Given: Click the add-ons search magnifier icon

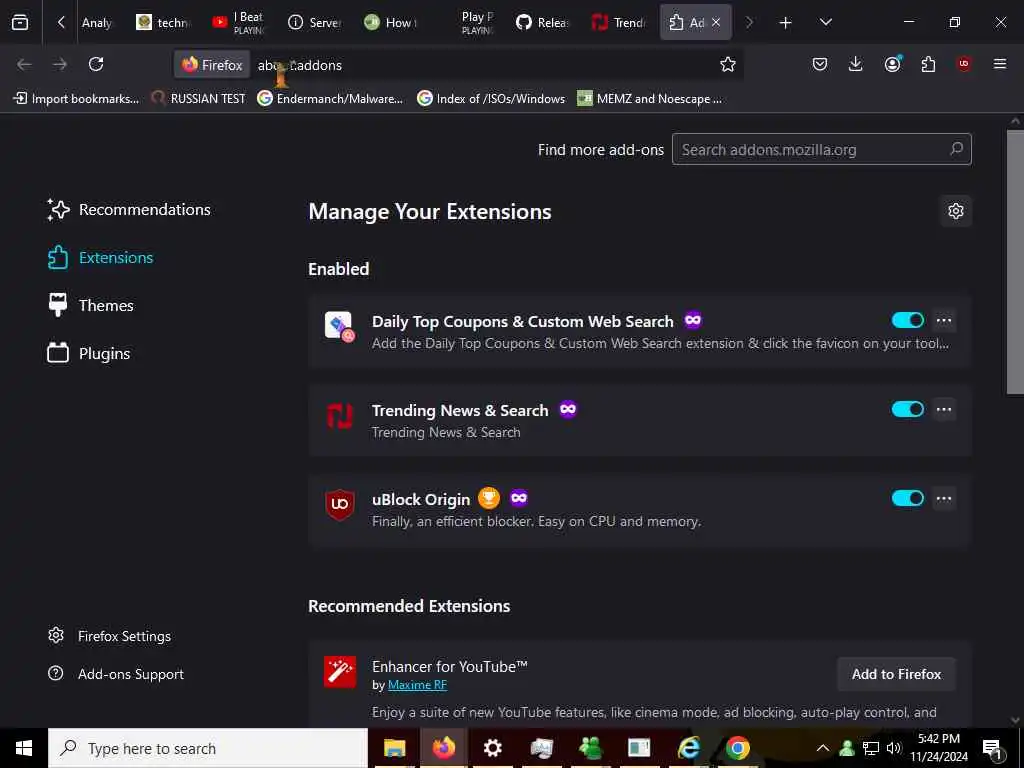Looking at the screenshot, I should pyautogui.click(x=957, y=149).
